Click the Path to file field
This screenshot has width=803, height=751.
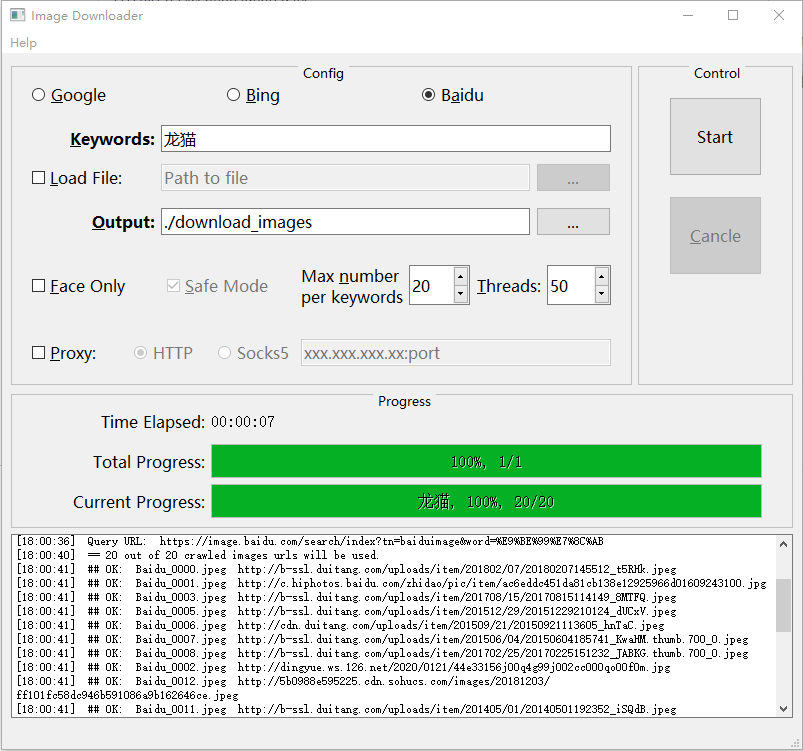pyautogui.click(x=345, y=178)
